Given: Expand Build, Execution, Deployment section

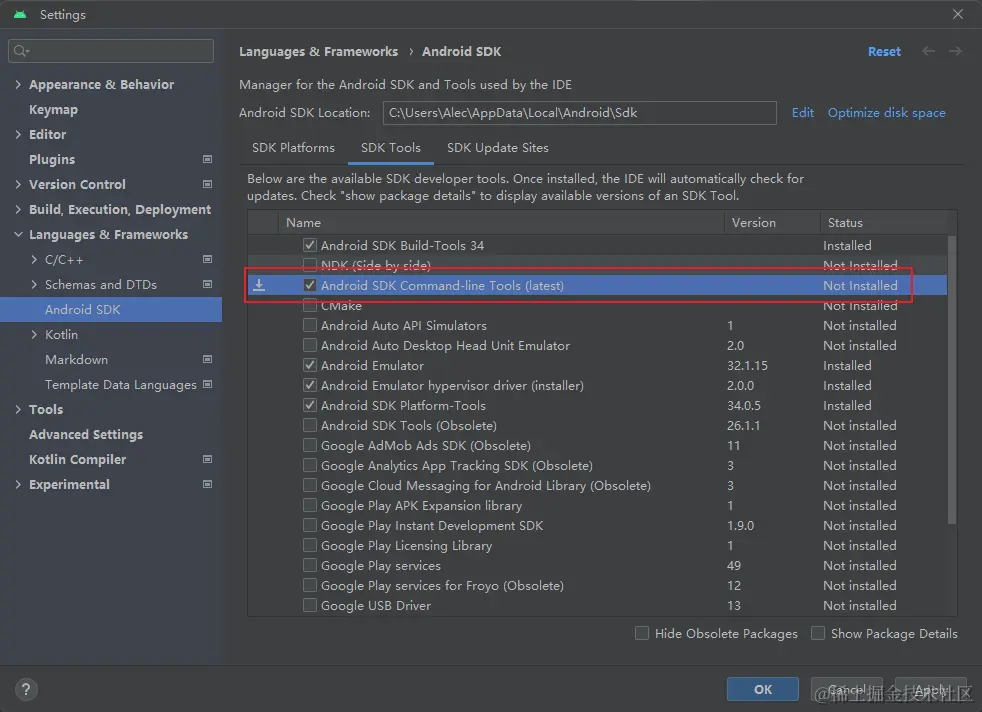Looking at the screenshot, I should 18,210.
